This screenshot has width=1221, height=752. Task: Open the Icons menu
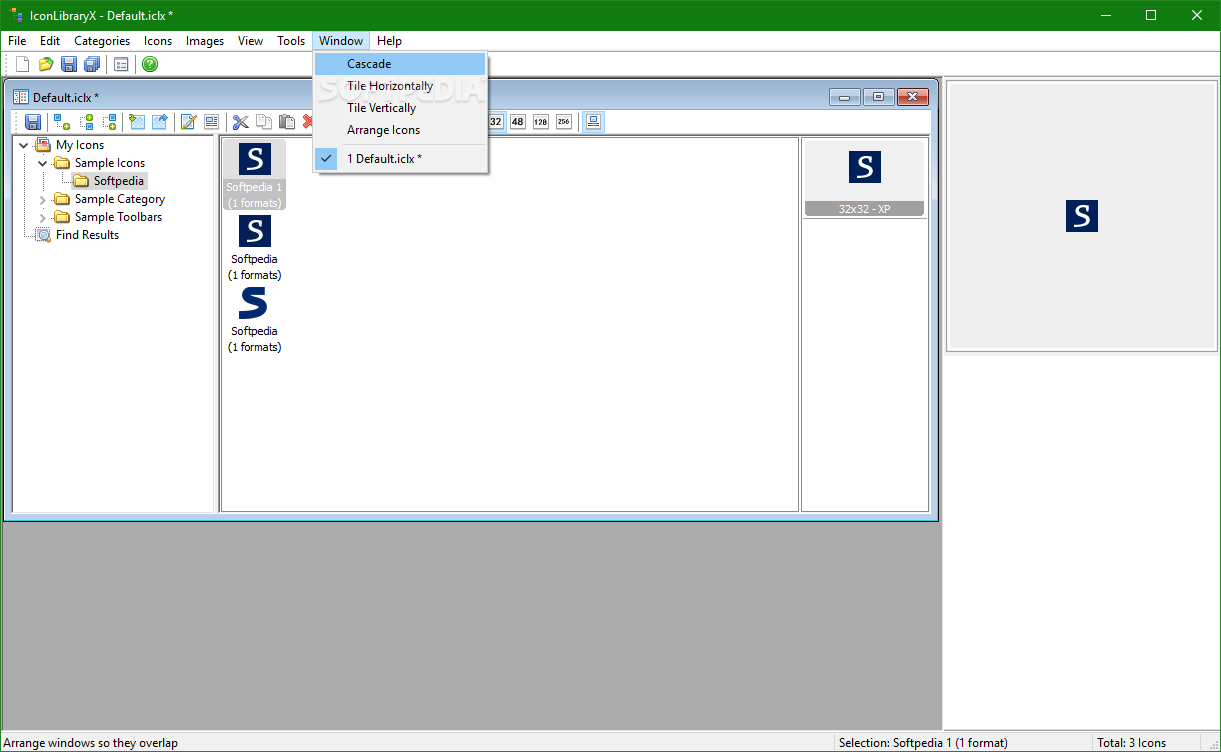(x=158, y=41)
